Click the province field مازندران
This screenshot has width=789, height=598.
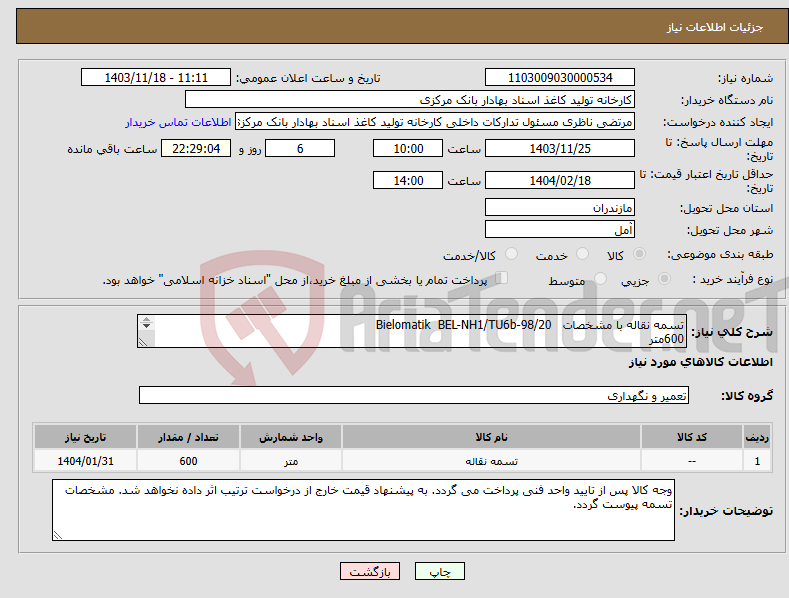click(x=560, y=207)
